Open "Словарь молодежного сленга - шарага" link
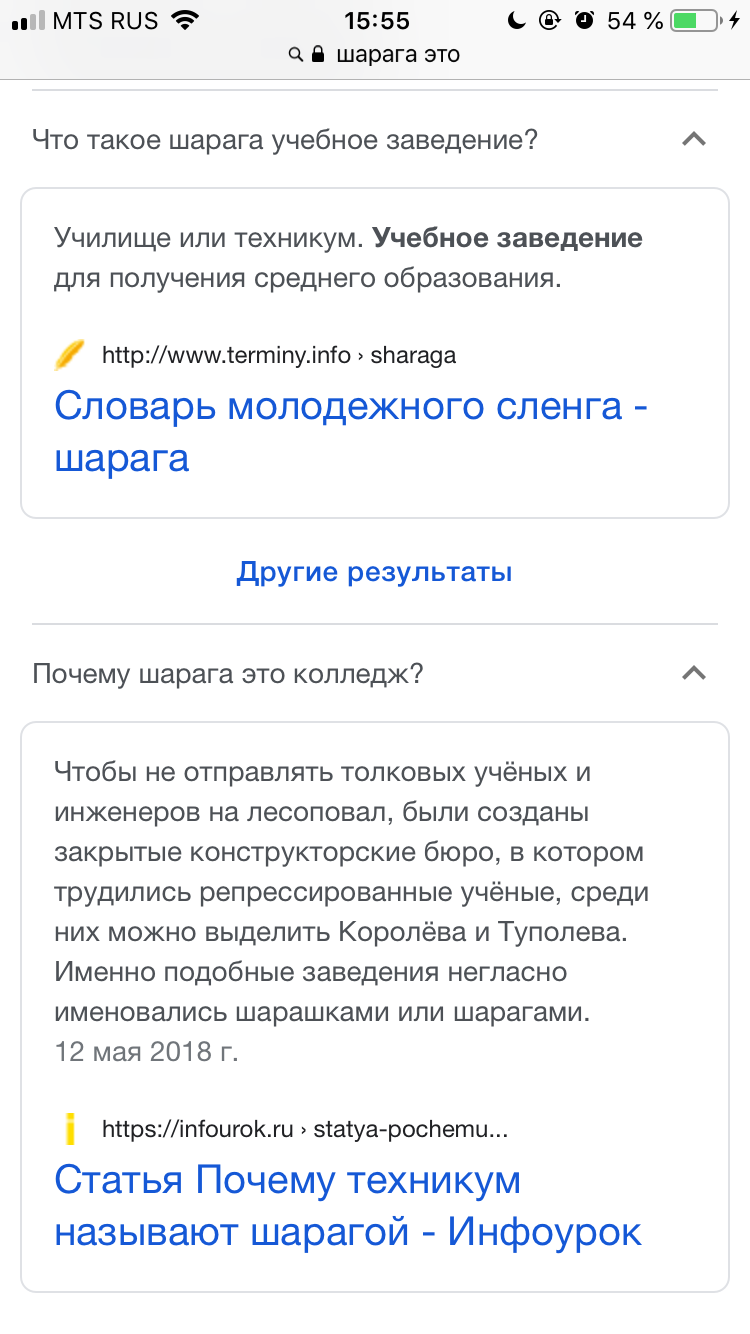 click(350, 432)
